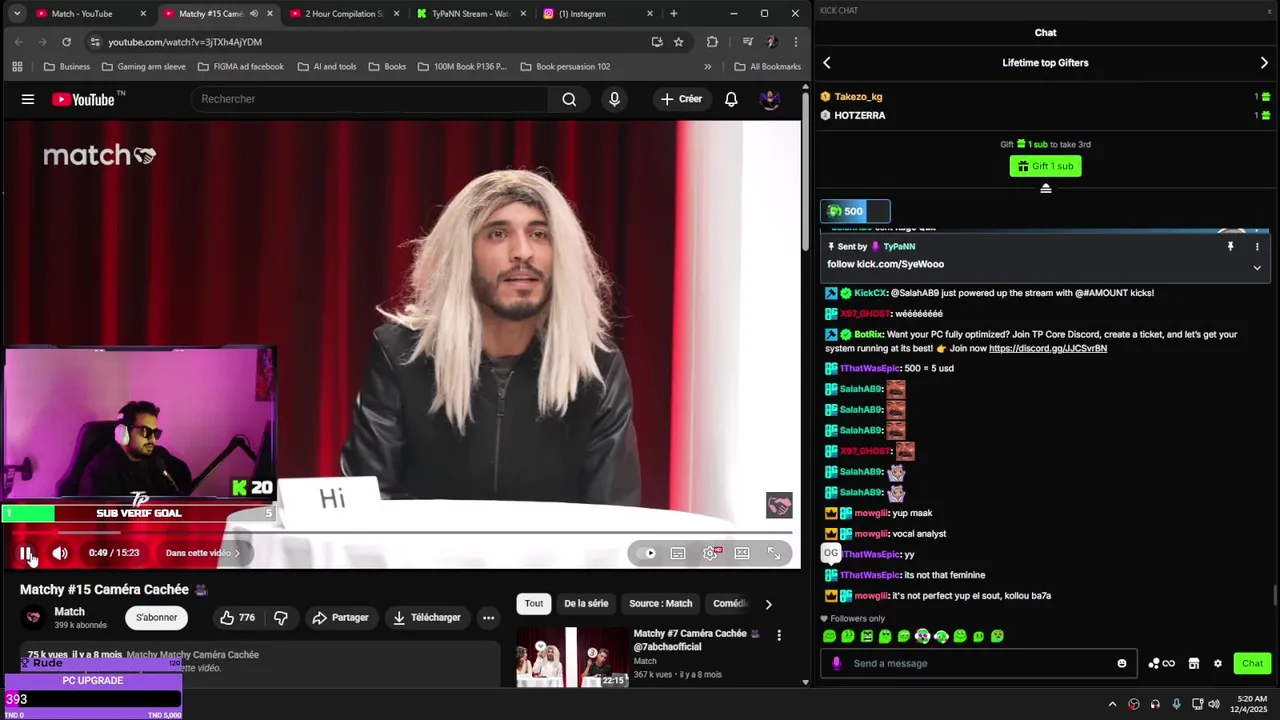The image size is (1280, 720).
Task: Open All Bookmarks folder
Action: pos(767,67)
